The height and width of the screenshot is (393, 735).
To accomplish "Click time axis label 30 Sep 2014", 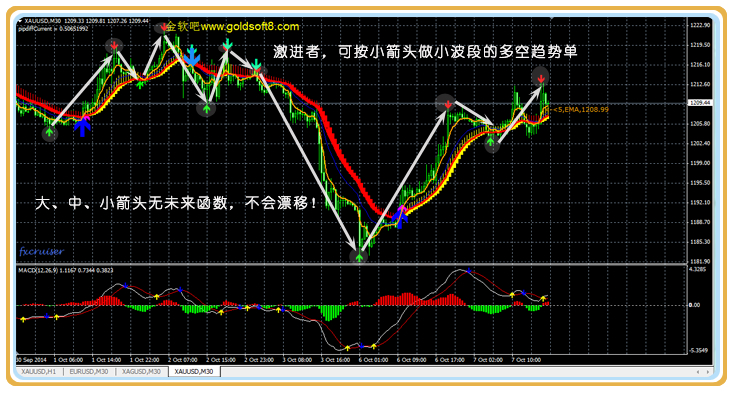I will pyautogui.click(x=31, y=360).
